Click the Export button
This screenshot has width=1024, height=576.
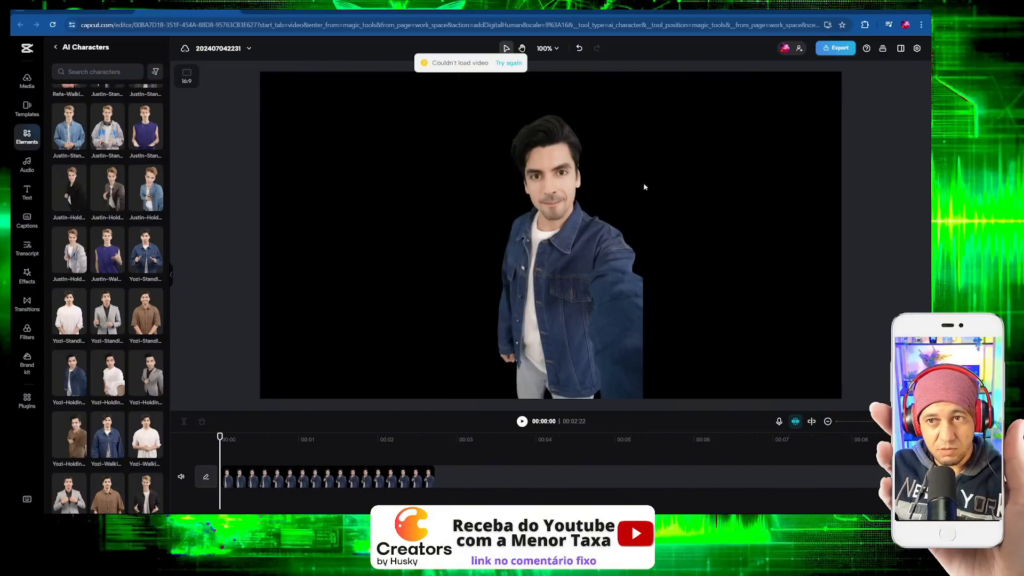click(x=835, y=48)
